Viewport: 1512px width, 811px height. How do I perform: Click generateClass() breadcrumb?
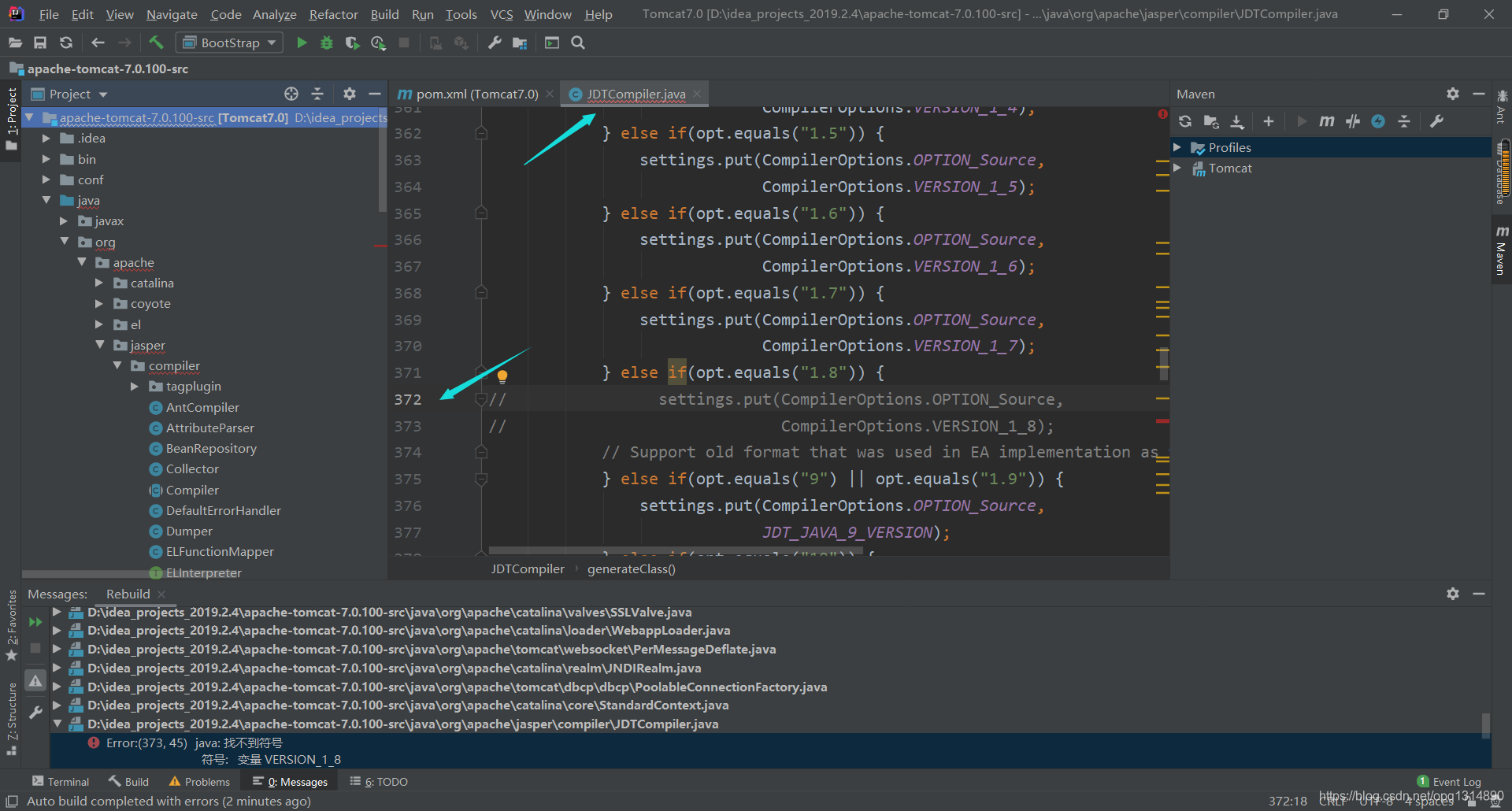point(631,568)
